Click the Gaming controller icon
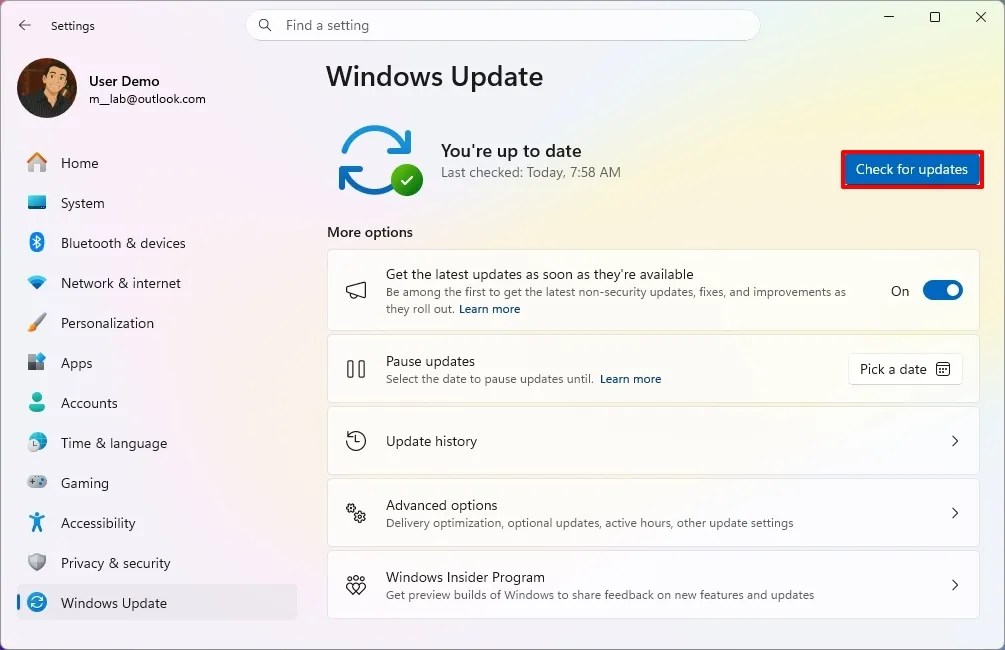This screenshot has width=1005, height=650. pyautogui.click(x=37, y=481)
